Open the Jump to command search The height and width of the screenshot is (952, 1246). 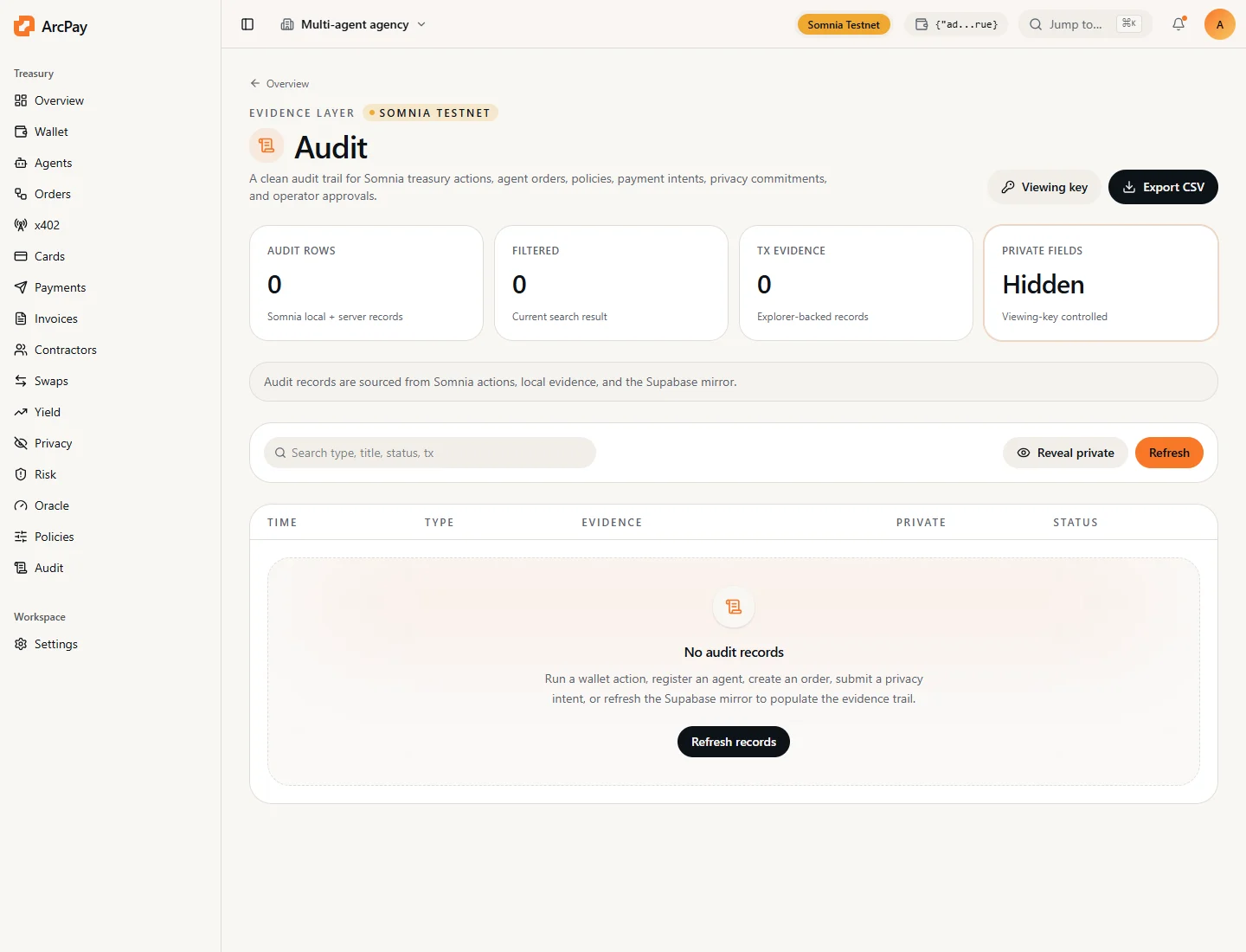(1085, 24)
